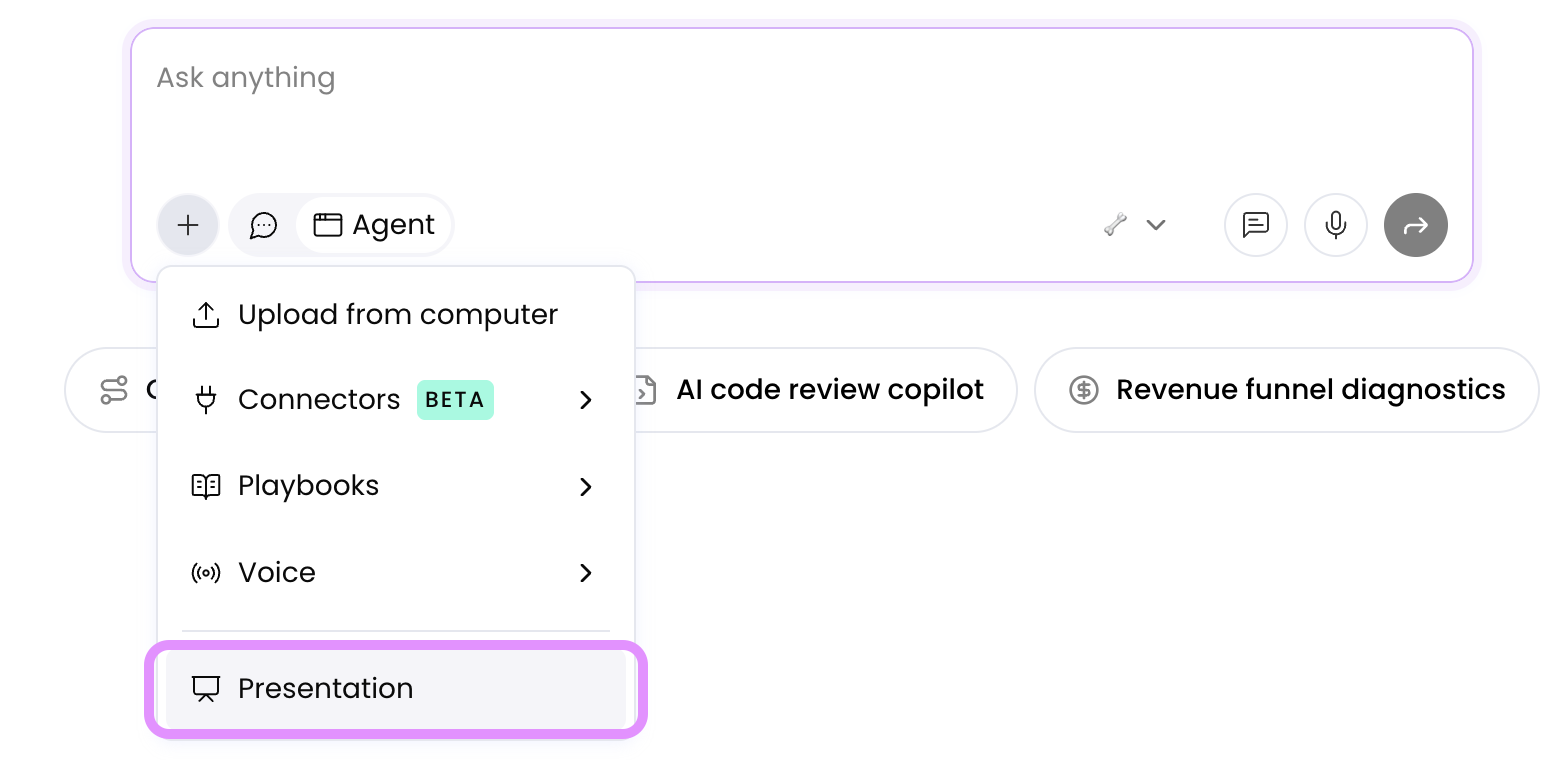Click the message note icon button
1558x760 pixels.
[1255, 225]
